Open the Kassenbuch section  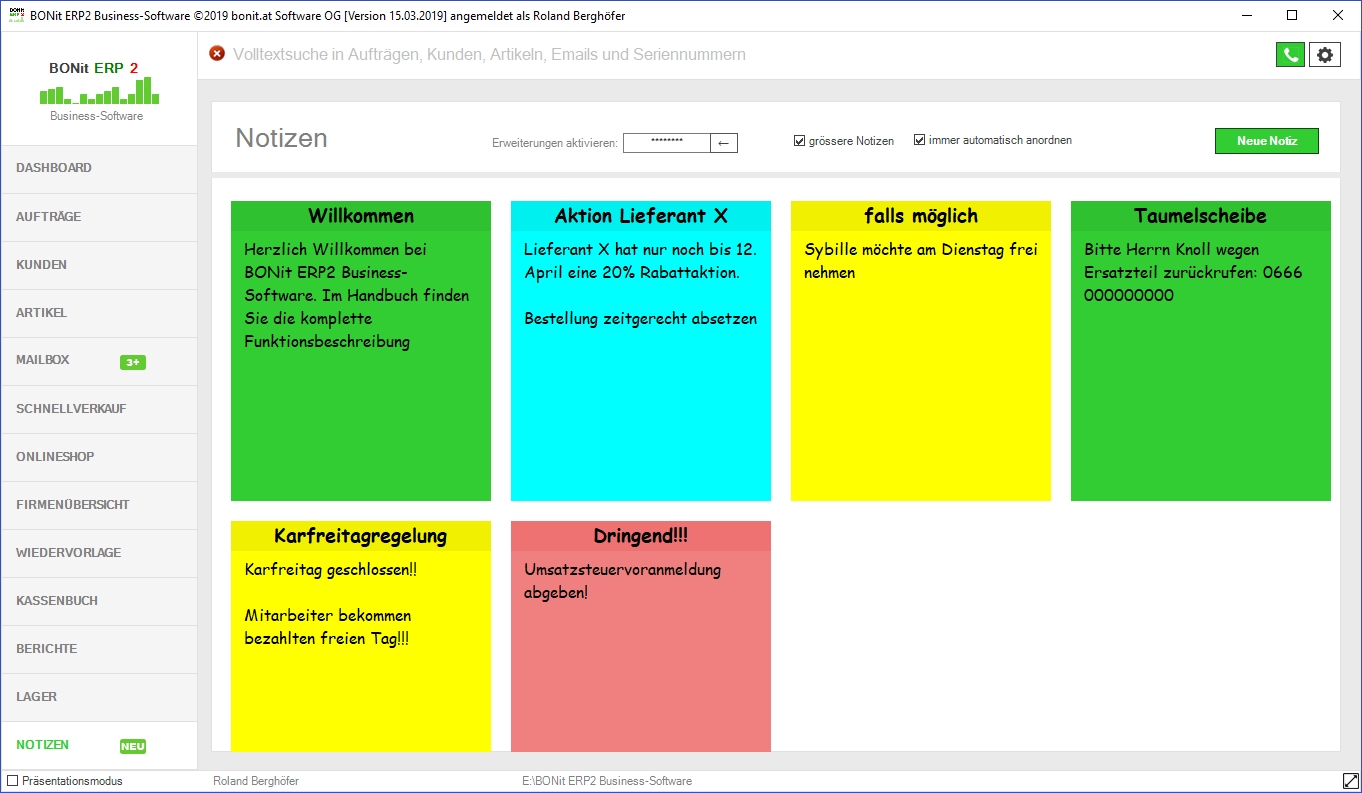[x=99, y=601]
